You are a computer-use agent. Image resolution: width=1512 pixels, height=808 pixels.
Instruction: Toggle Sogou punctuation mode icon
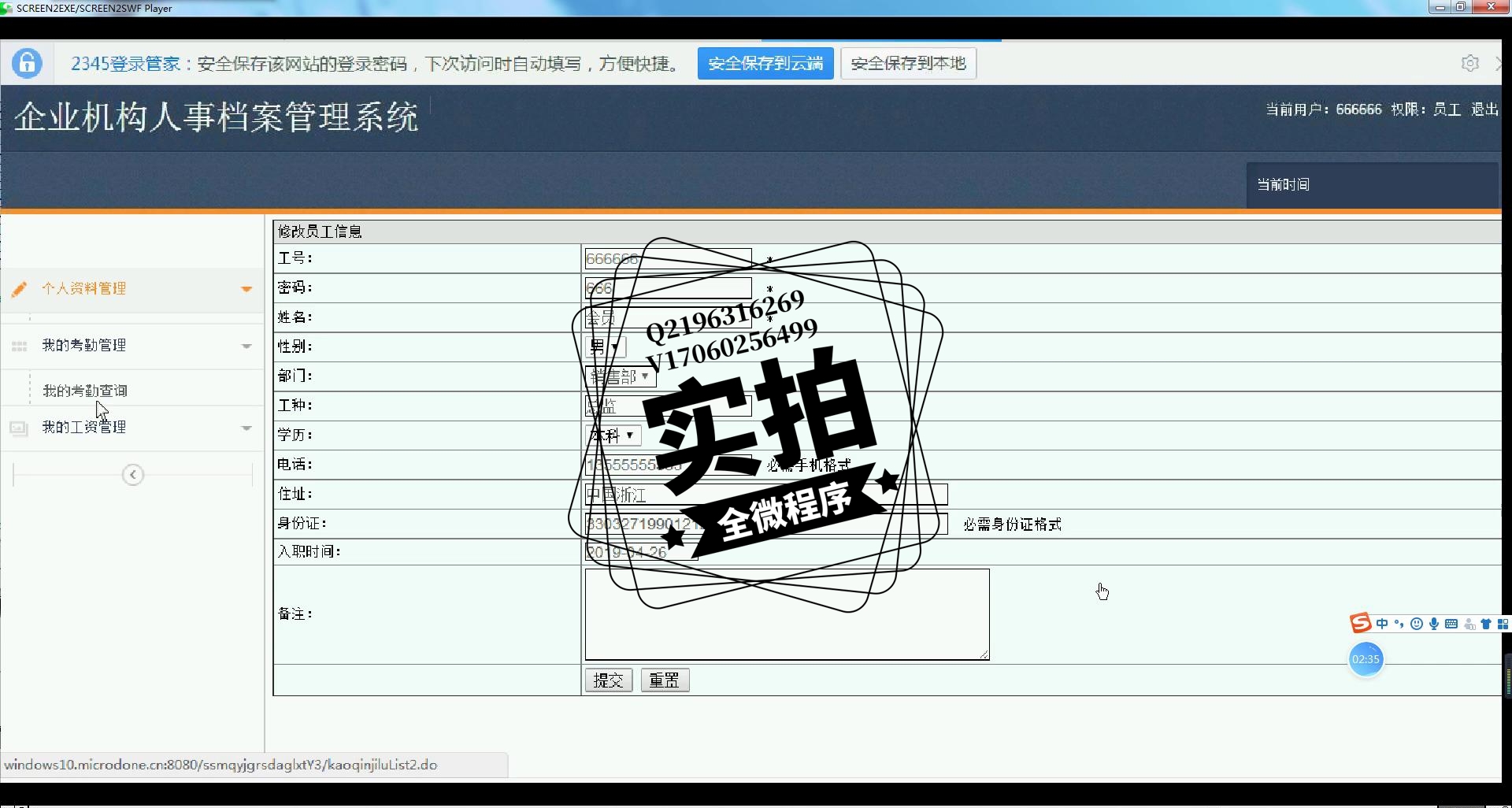click(1399, 624)
